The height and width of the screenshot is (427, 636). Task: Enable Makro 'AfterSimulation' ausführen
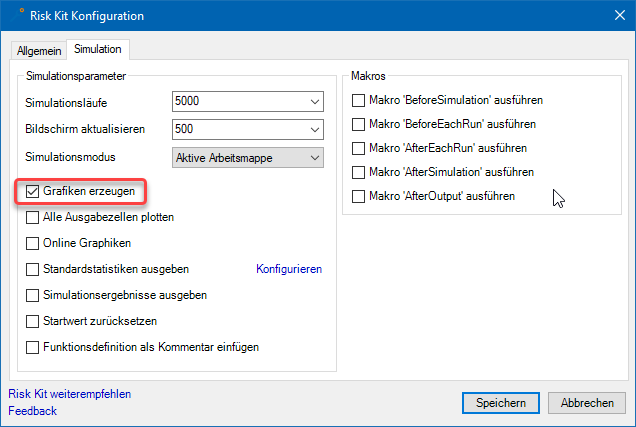(358, 172)
